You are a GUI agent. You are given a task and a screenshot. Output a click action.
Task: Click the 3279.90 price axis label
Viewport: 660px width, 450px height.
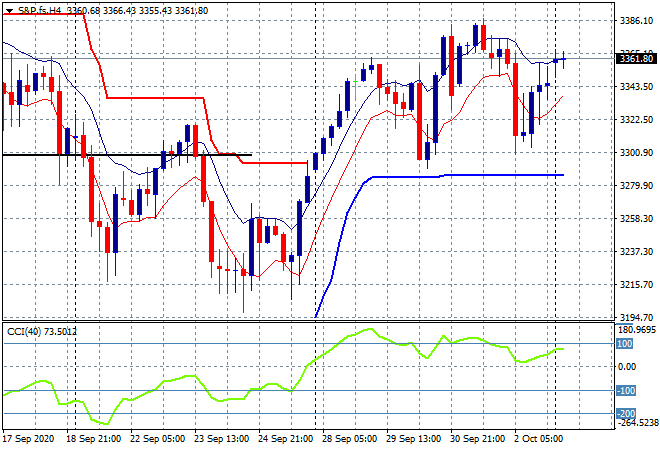(636, 186)
